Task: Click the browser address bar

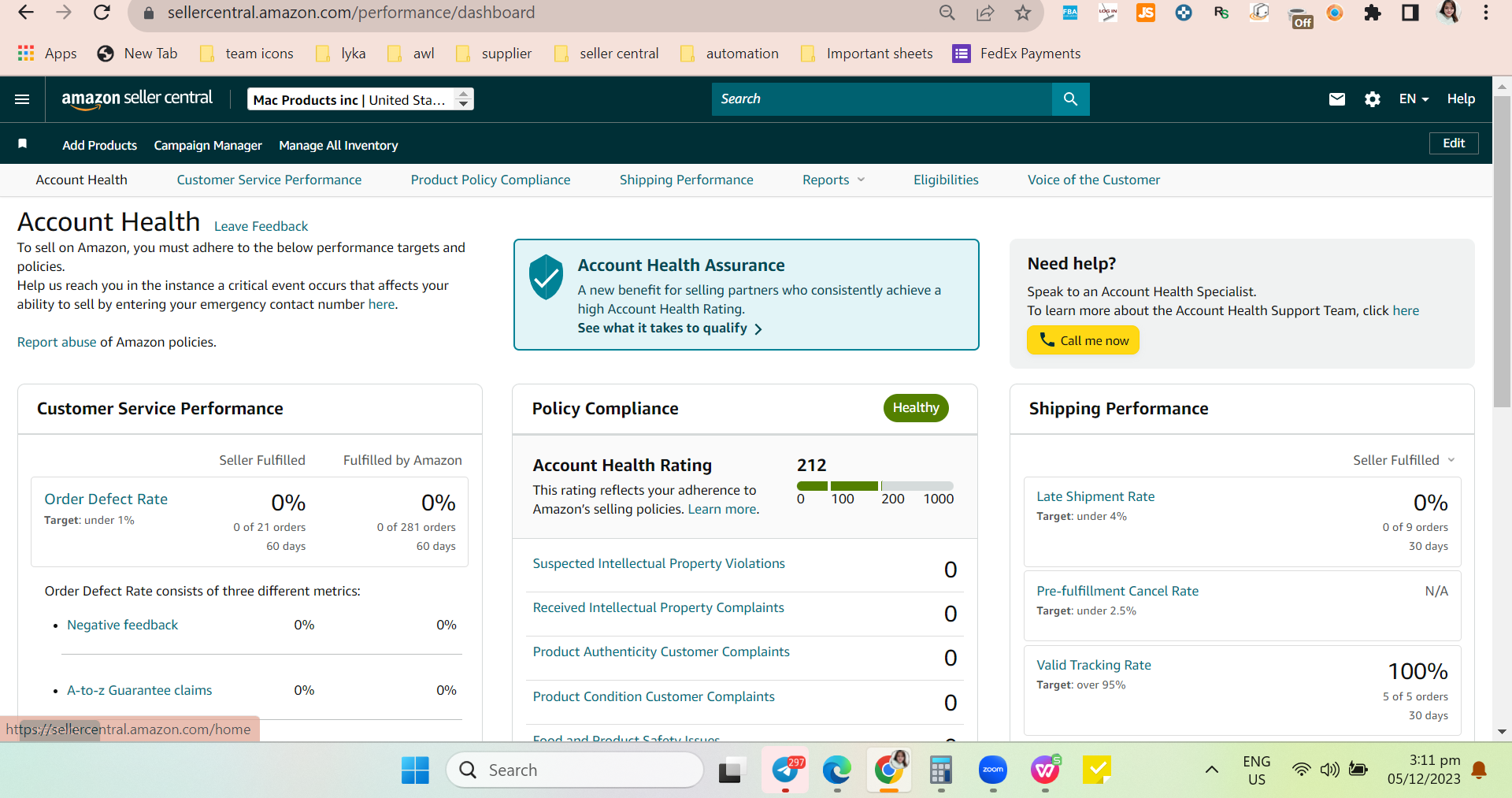Action: tap(535, 13)
